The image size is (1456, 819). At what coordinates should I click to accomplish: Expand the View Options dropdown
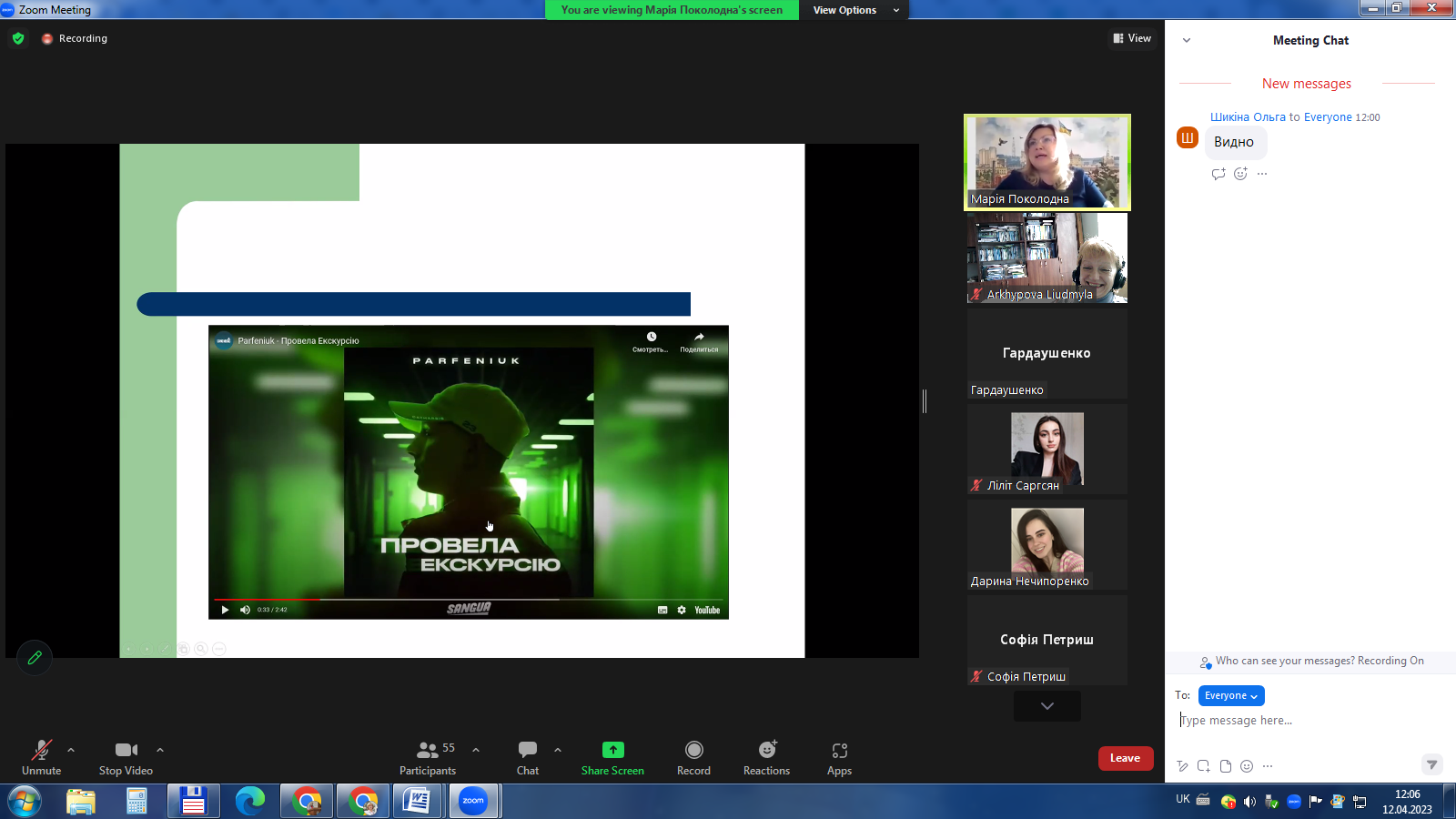pyautogui.click(x=855, y=10)
